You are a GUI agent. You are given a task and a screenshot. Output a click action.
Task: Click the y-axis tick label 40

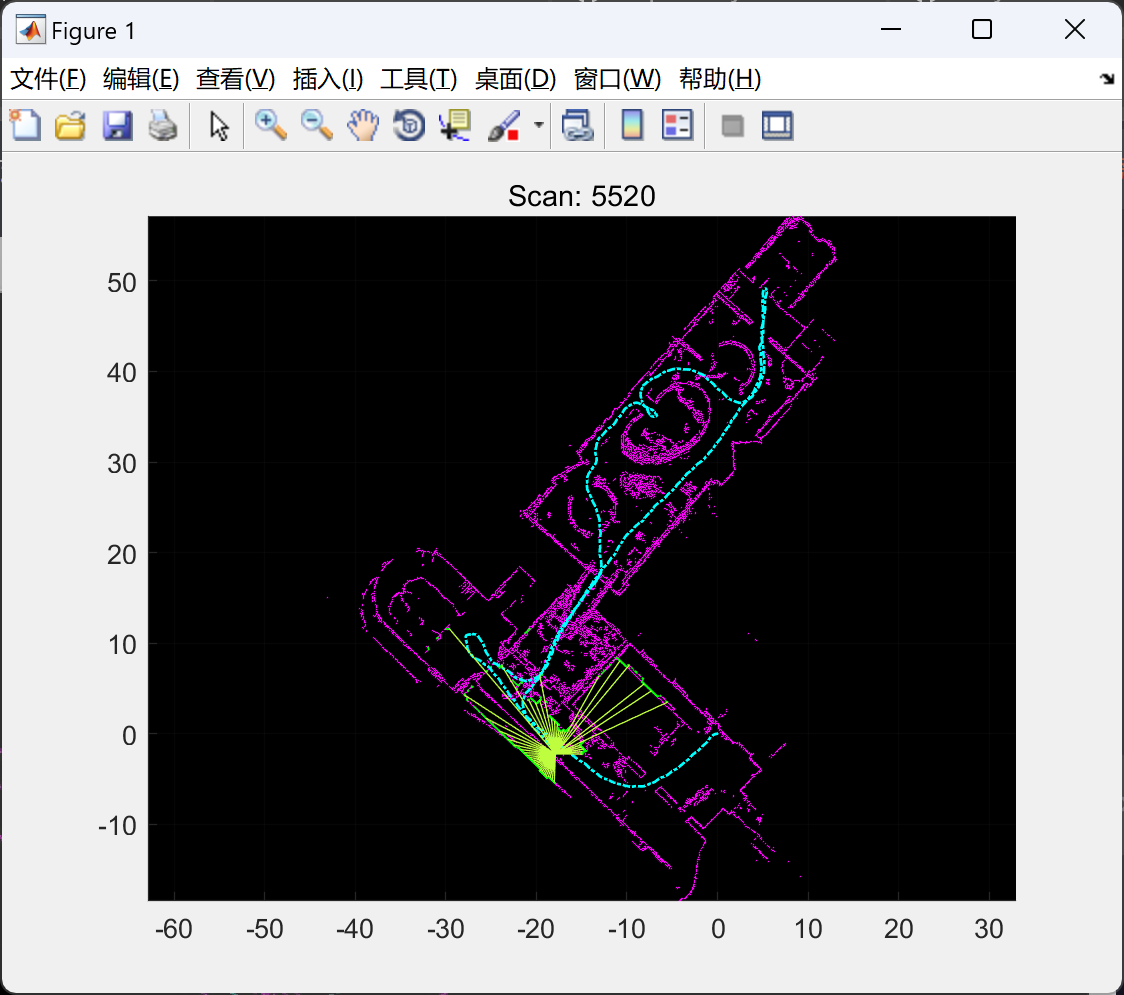point(122,373)
